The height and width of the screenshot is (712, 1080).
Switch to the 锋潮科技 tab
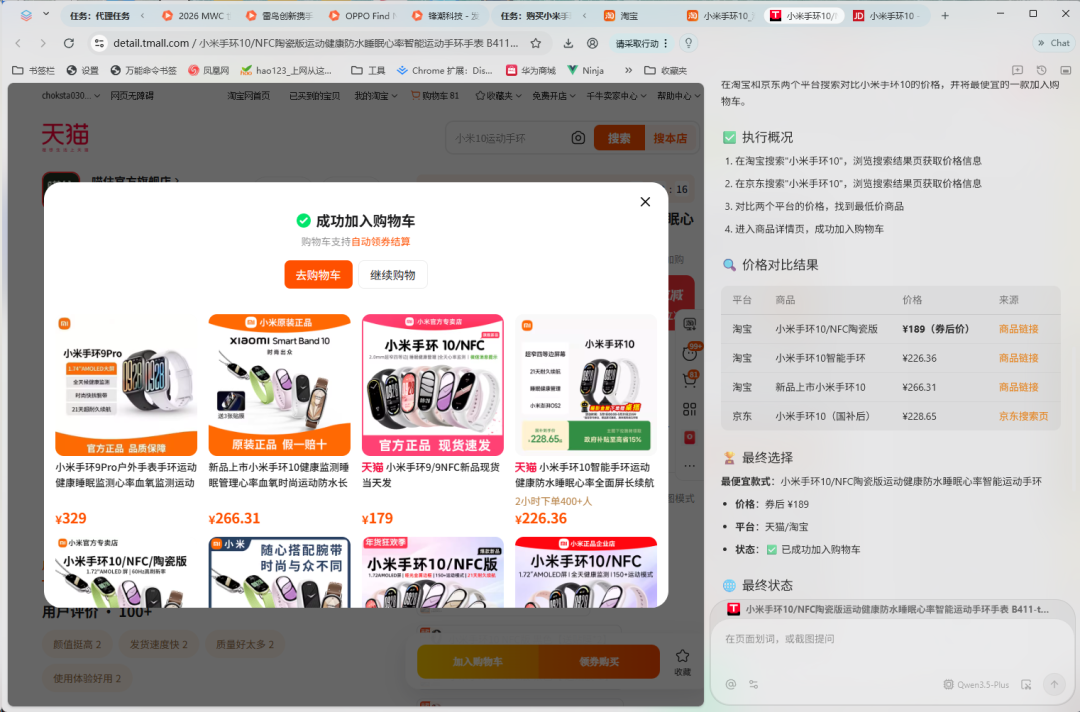(446, 15)
